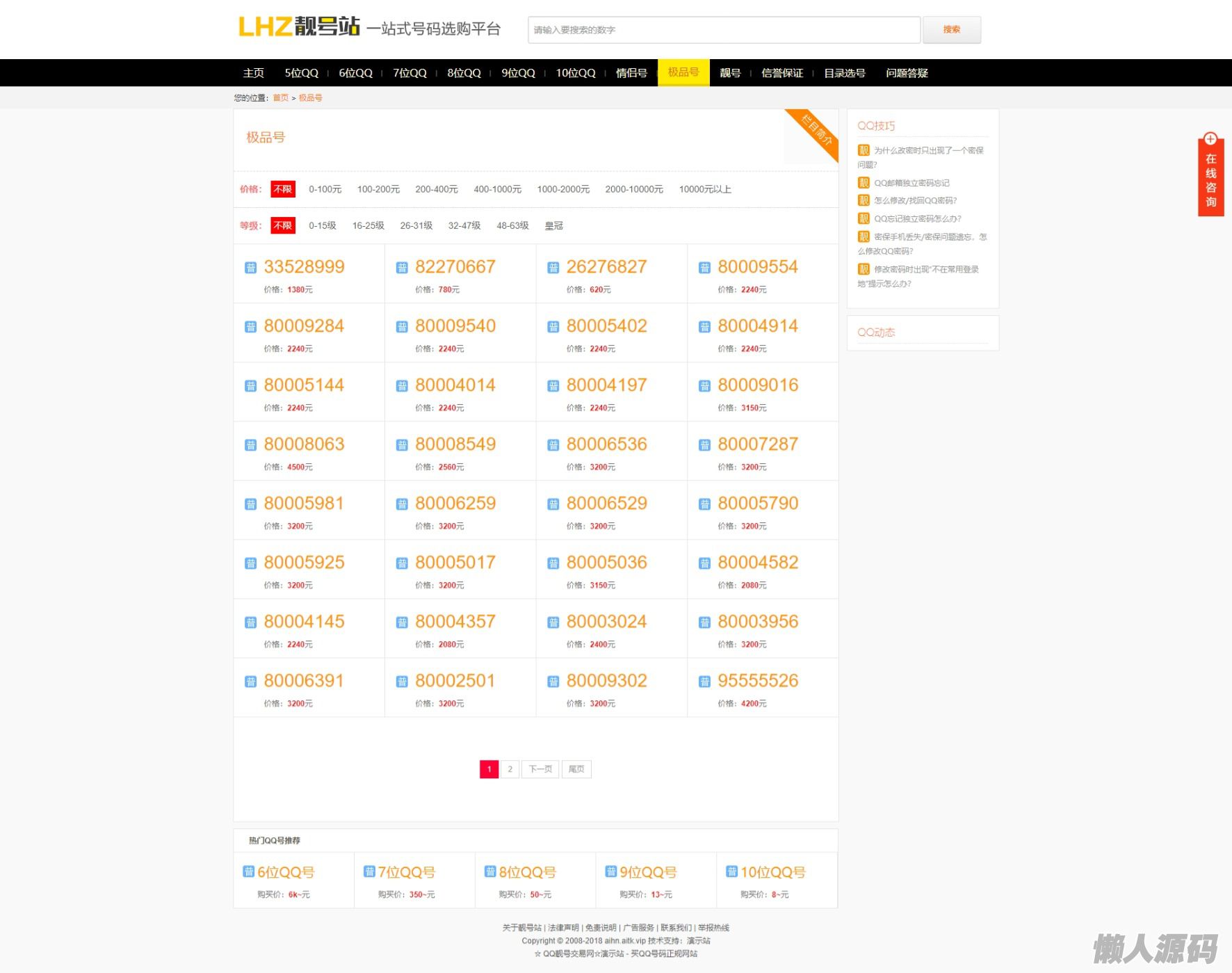Go to 信誉保证 in navigation bar
Viewport: 1232px width, 973px height.
pyautogui.click(x=781, y=73)
